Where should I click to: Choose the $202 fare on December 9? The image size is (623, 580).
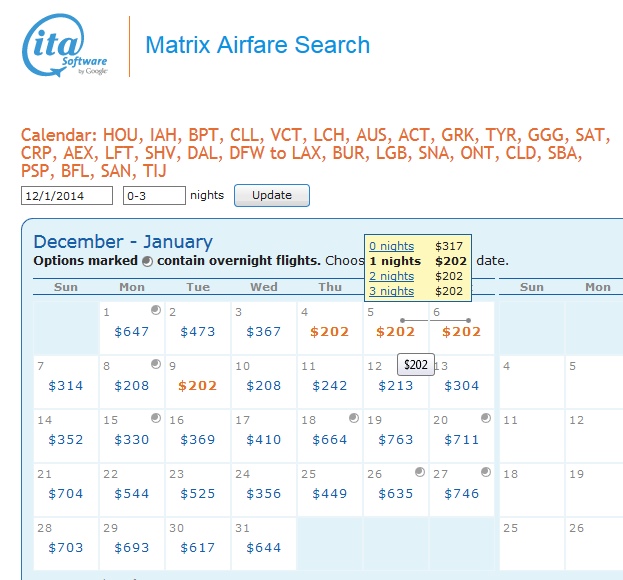[x=197, y=386]
